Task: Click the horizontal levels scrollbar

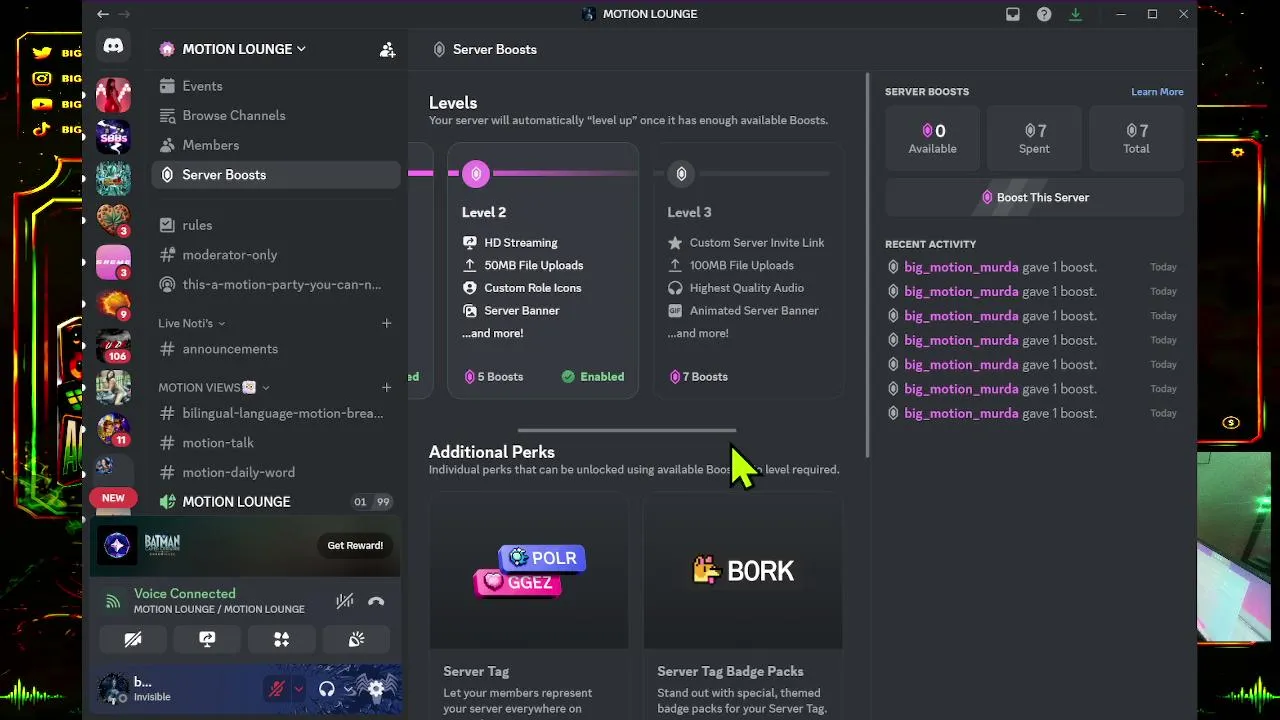Action: pos(627,431)
